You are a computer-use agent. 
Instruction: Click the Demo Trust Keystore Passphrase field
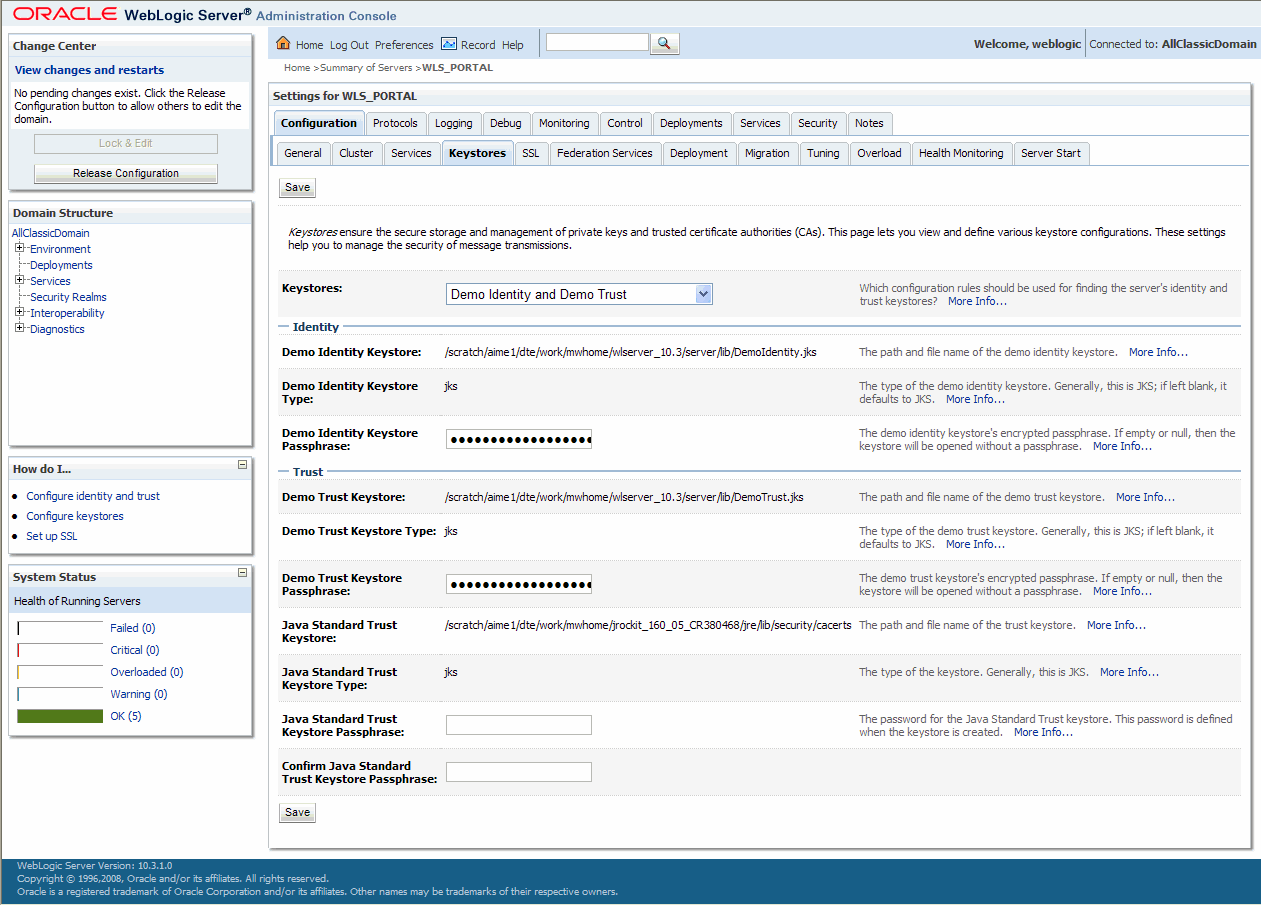[519, 584]
